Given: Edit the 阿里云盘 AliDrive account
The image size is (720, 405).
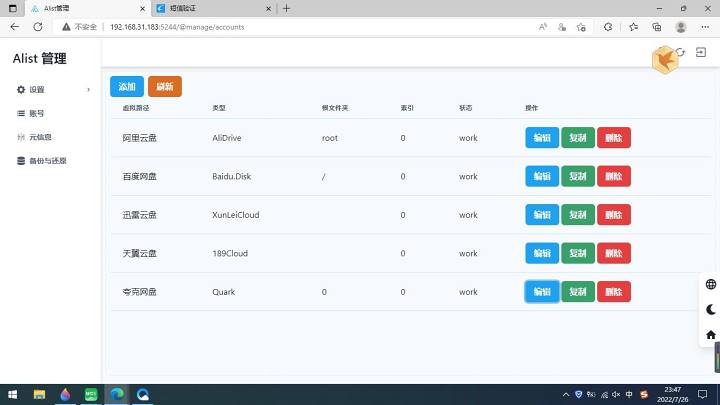Looking at the screenshot, I should pos(542,138).
